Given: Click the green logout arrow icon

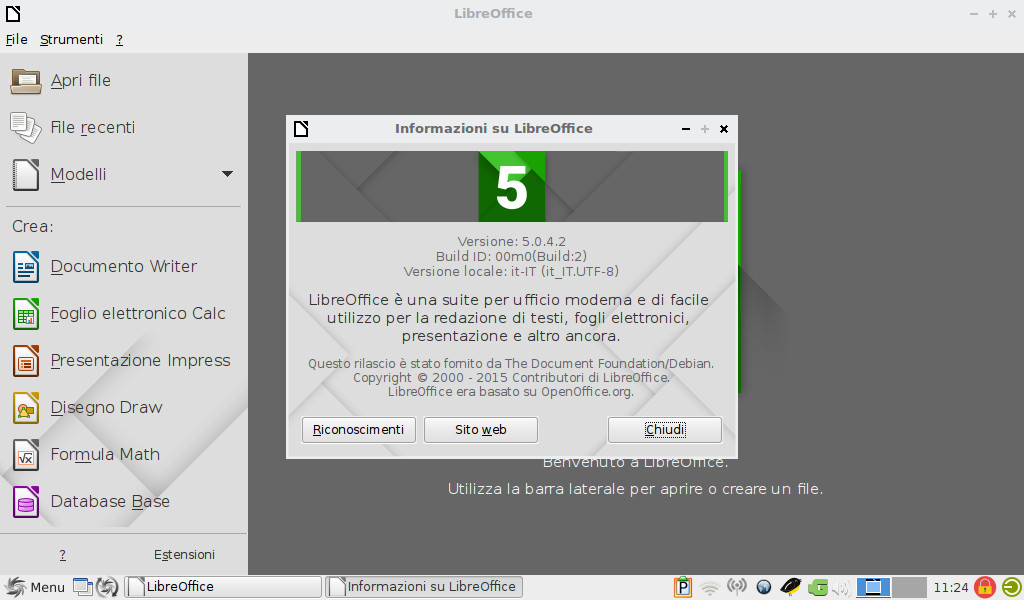Looking at the screenshot, I should 1012,587.
